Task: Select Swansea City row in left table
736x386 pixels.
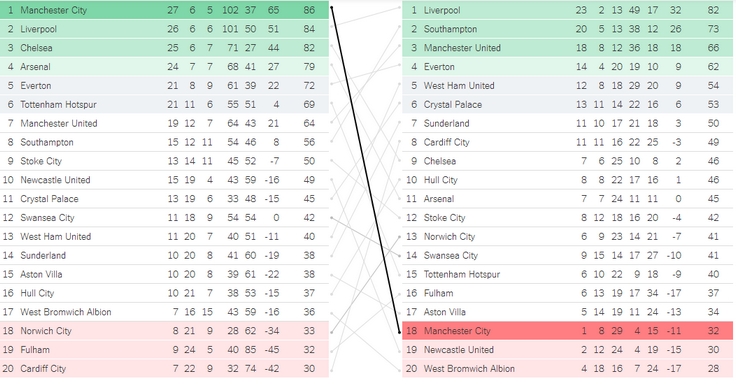Action: click(x=164, y=217)
